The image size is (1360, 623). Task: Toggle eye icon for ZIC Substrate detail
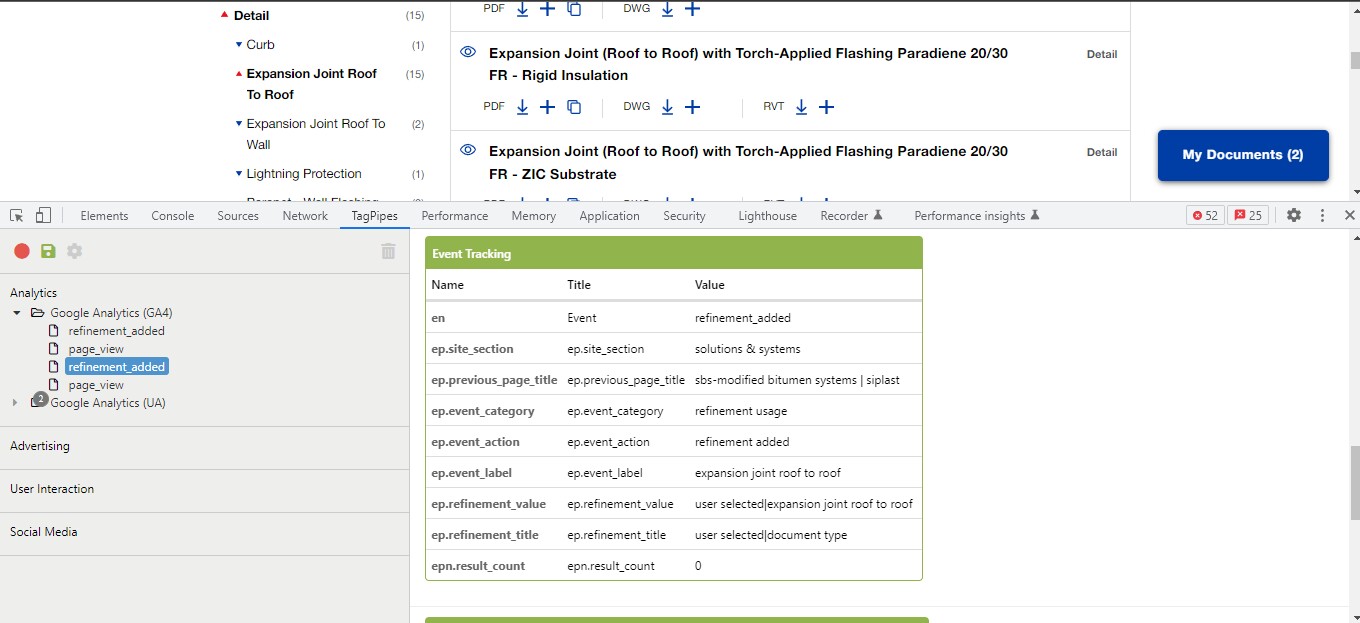click(x=467, y=150)
